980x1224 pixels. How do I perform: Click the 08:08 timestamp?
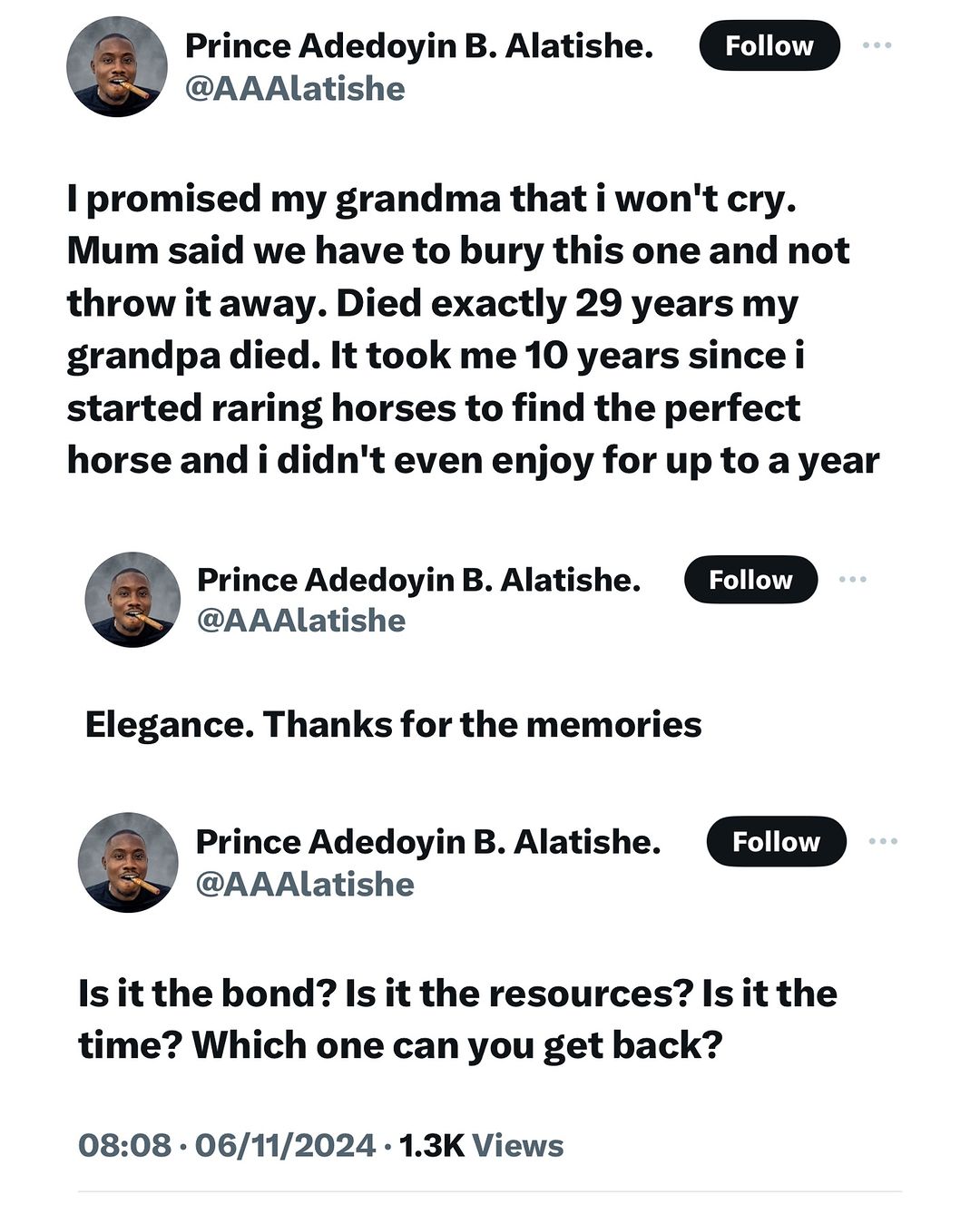[x=124, y=1145]
